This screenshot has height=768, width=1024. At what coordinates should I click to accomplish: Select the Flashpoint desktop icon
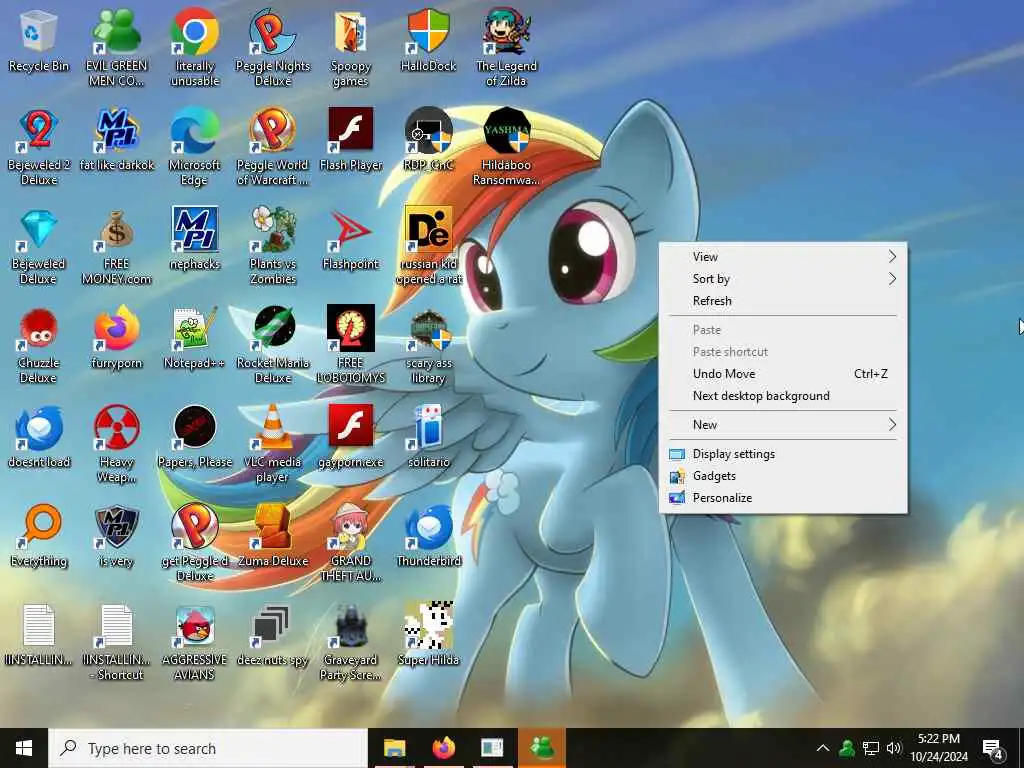click(x=351, y=239)
